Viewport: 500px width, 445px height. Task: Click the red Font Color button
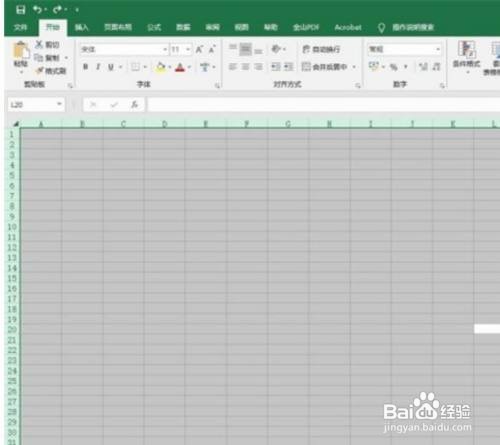[x=180, y=67]
